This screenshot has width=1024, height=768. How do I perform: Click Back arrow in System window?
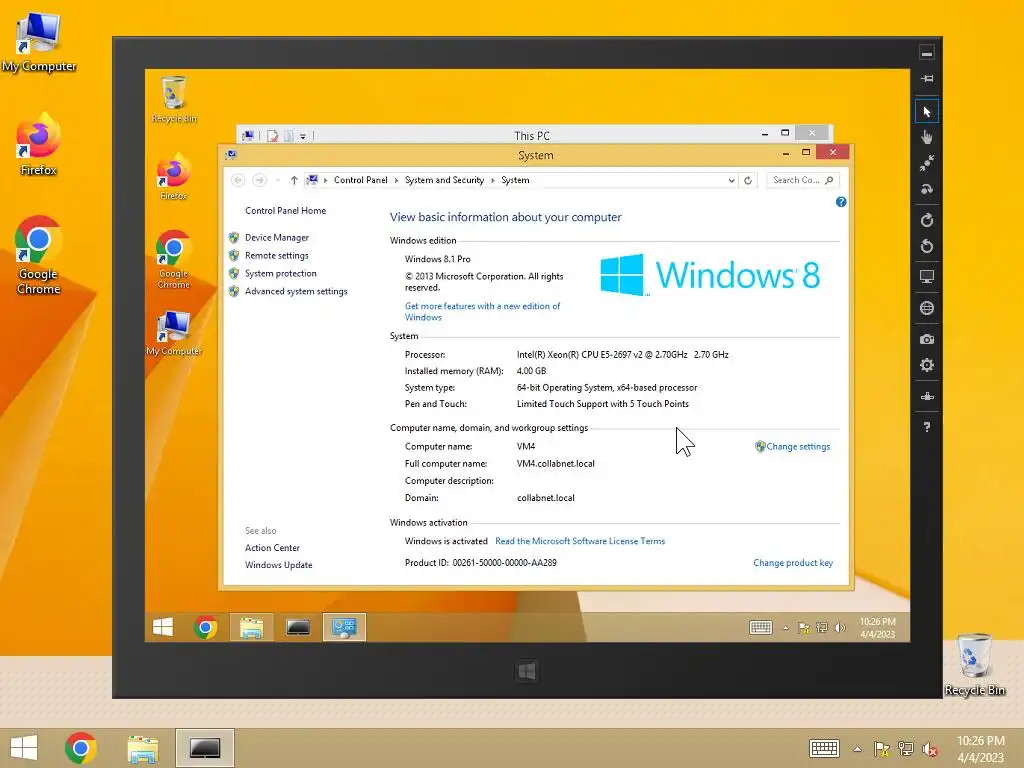coord(238,180)
